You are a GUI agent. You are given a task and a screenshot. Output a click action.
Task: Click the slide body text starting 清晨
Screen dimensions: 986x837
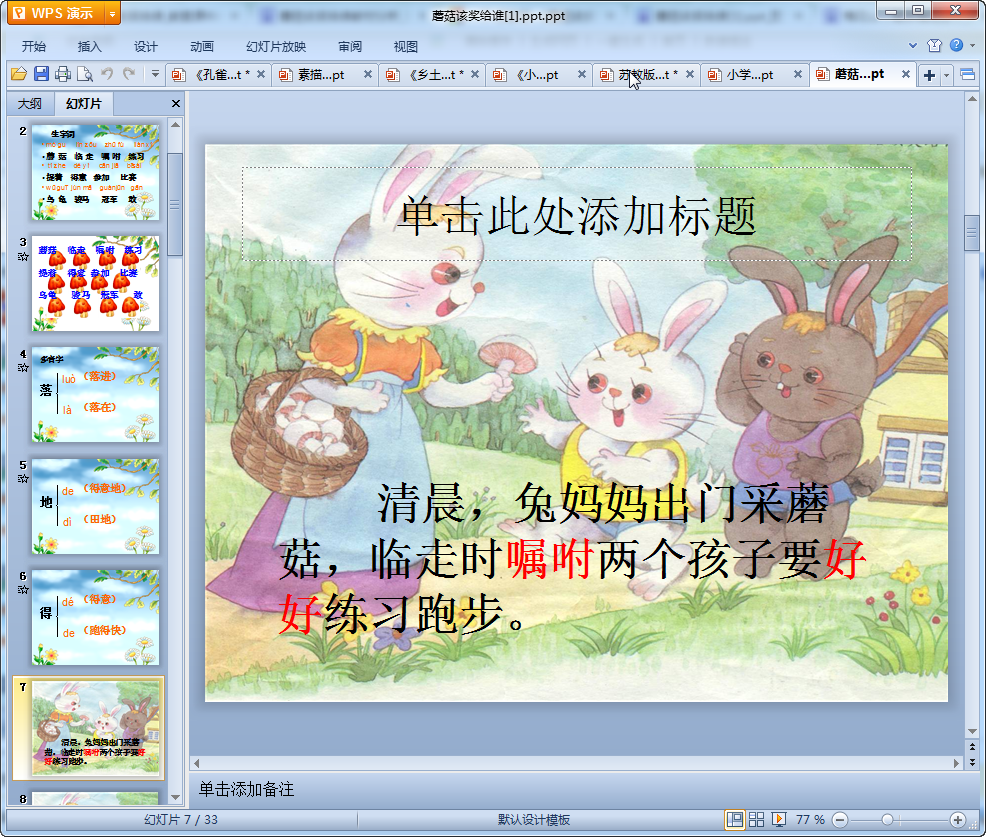coord(572,557)
